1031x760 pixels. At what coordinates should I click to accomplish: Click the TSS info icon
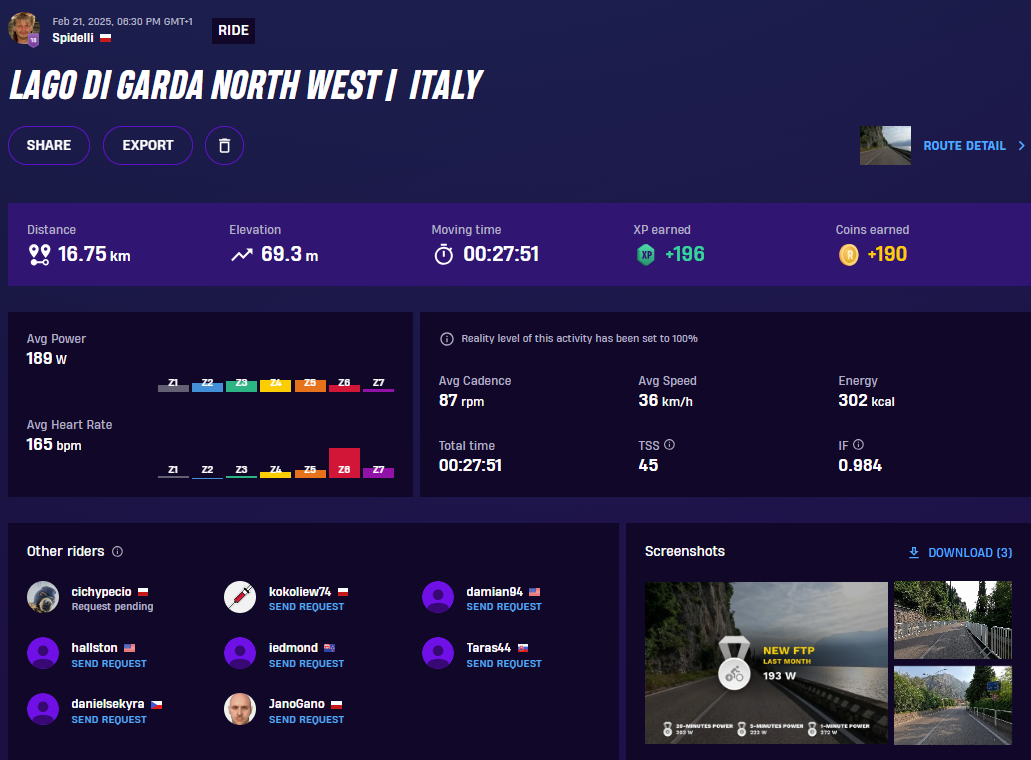670,445
